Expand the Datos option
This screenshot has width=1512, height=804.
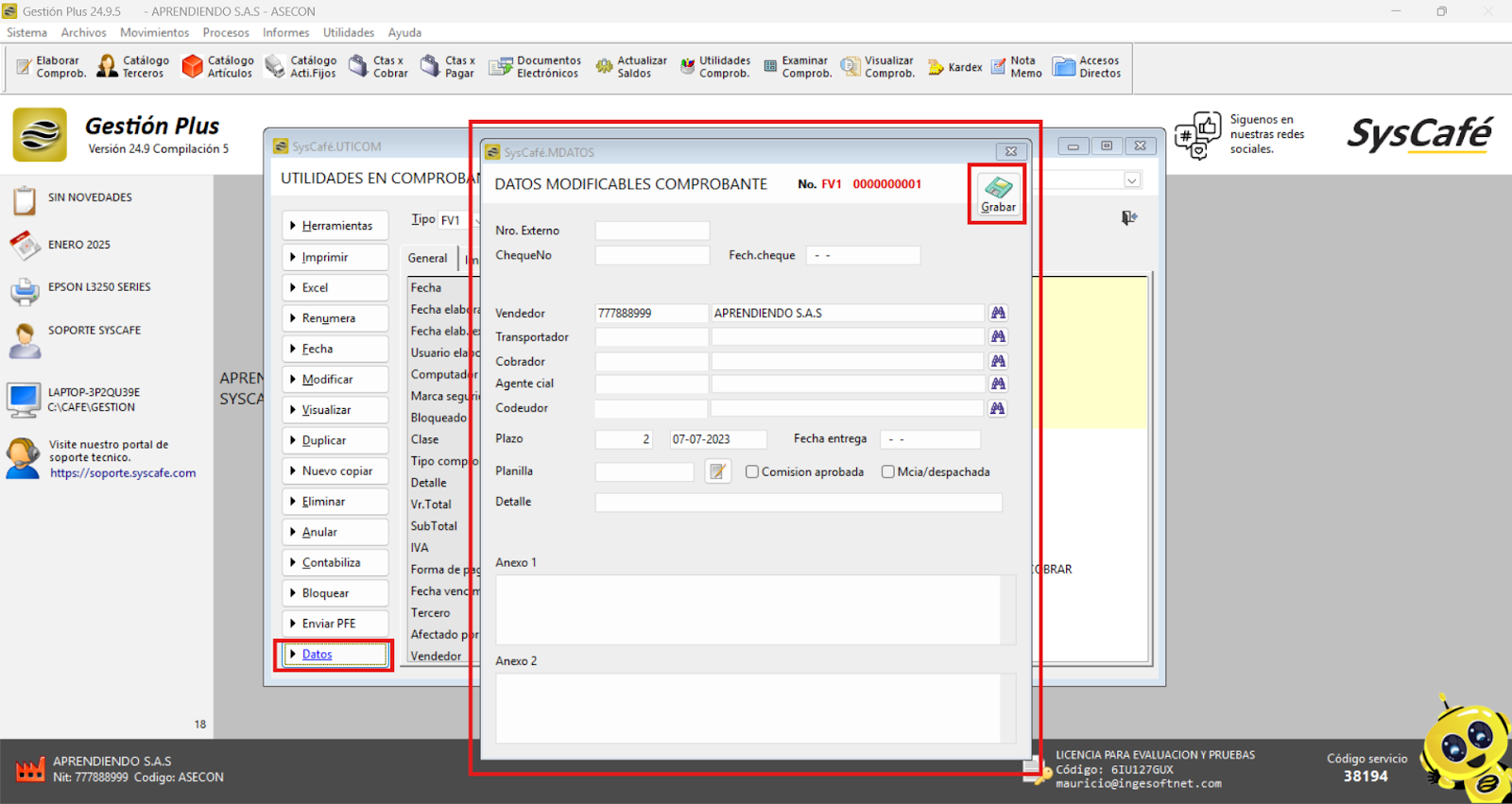click(335, 654)
